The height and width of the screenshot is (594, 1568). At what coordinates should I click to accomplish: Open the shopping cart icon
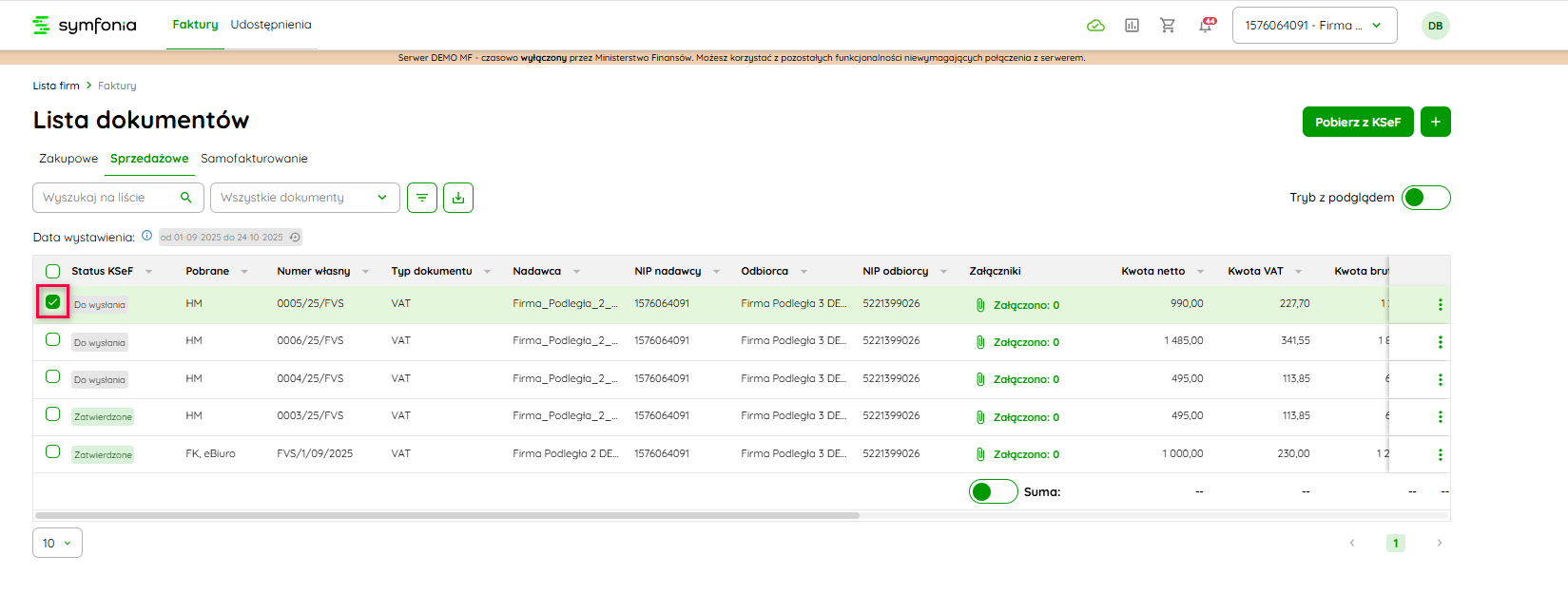[1168, 26]
